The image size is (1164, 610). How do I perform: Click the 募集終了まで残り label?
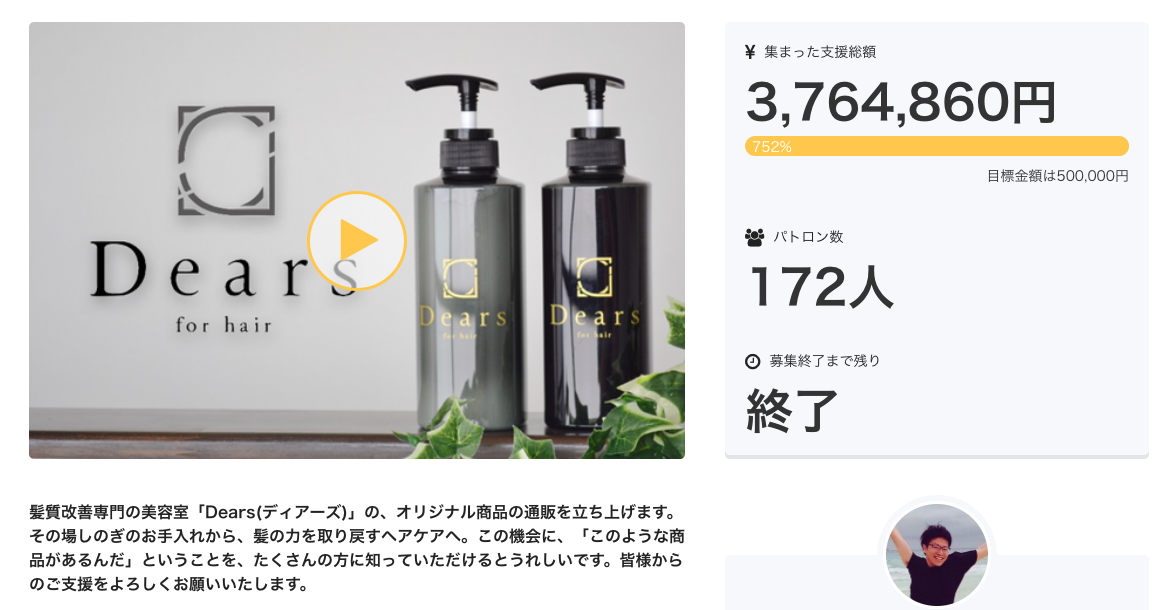click(825, 361)
